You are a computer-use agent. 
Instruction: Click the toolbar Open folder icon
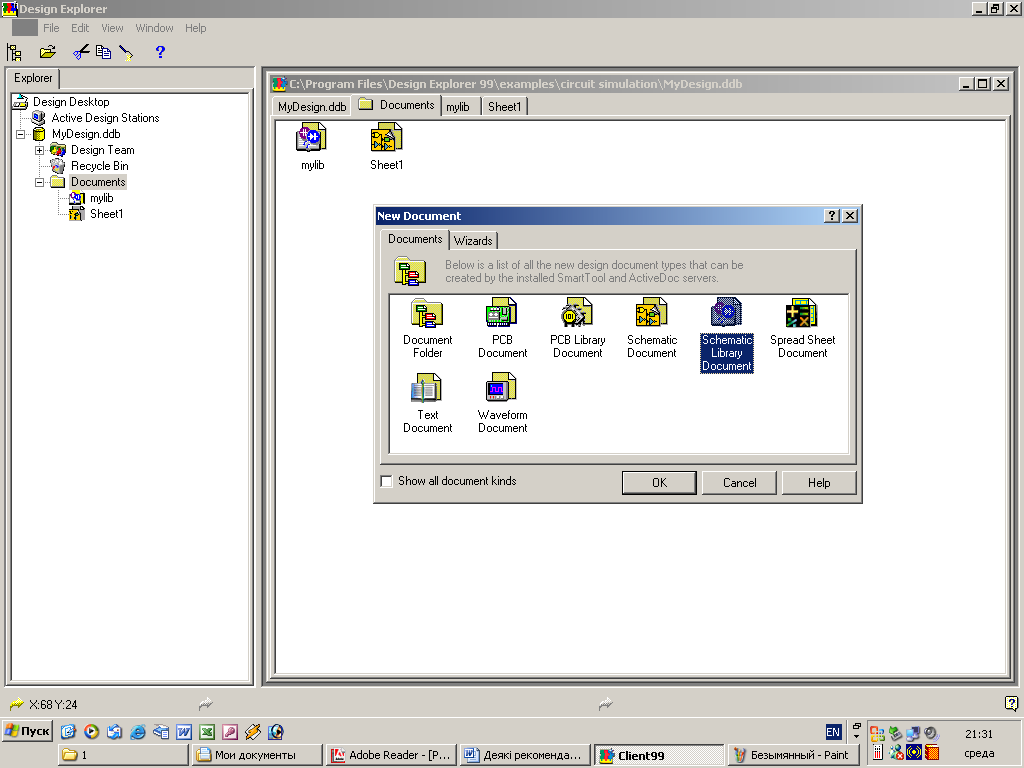pyautogui.click(x=47, y=52)
